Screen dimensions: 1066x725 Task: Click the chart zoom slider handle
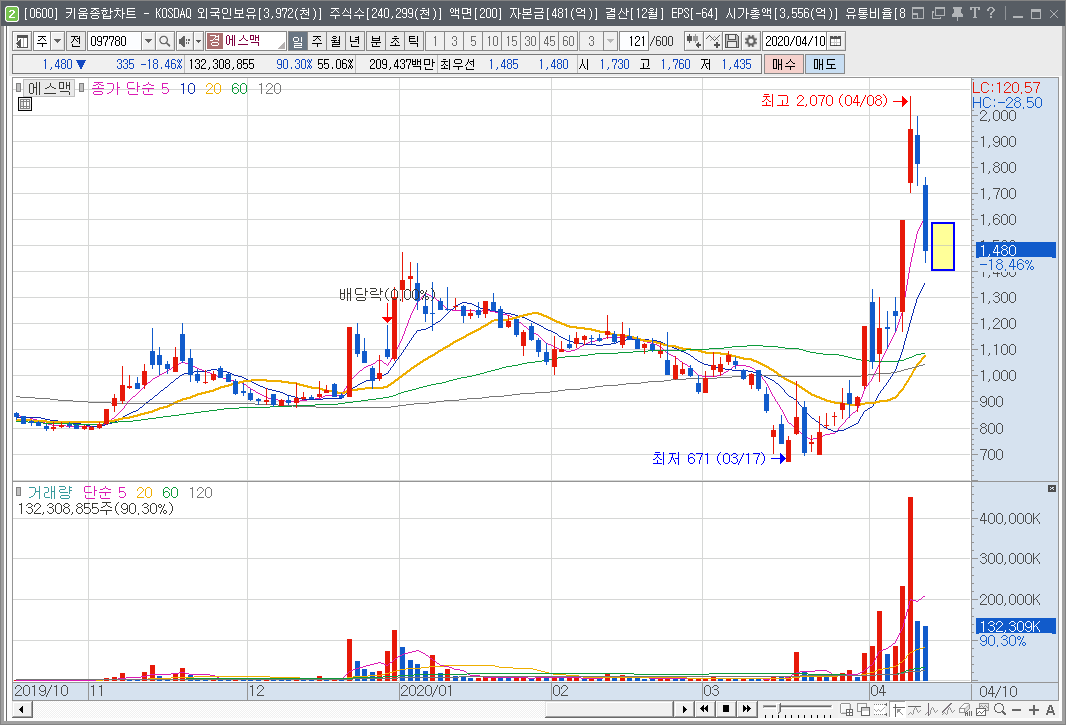pos(779,709)
